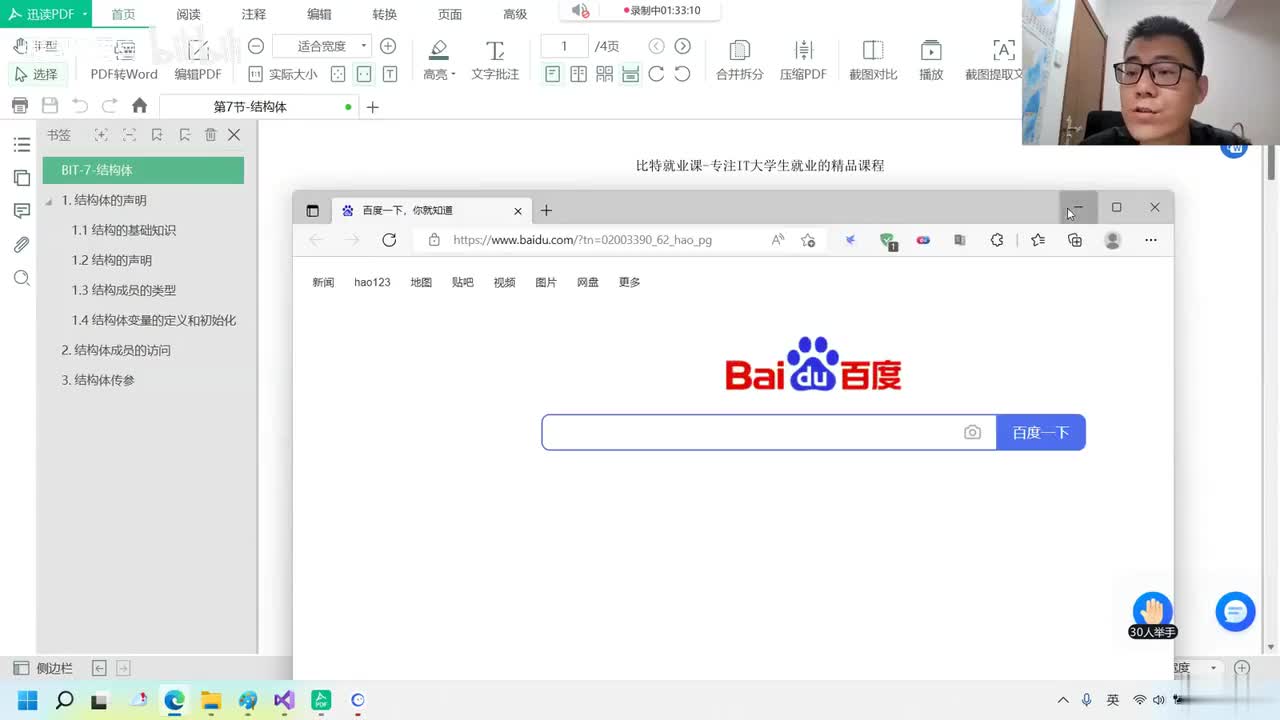1280x720 pixels.
Task: Open the search magnifier in sidebar
Action: [21, 278]
